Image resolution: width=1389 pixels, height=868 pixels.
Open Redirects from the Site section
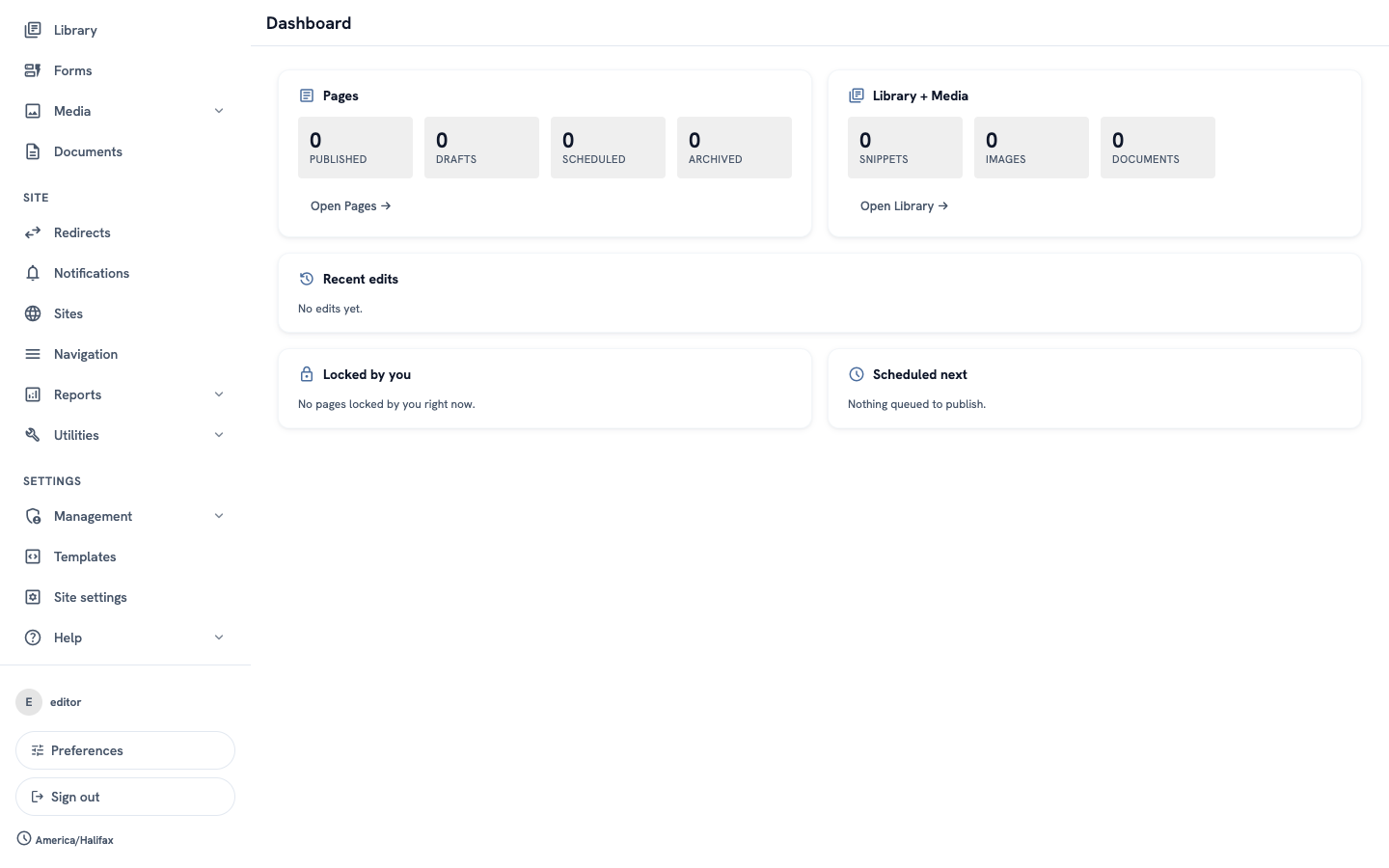coord(125,232)
